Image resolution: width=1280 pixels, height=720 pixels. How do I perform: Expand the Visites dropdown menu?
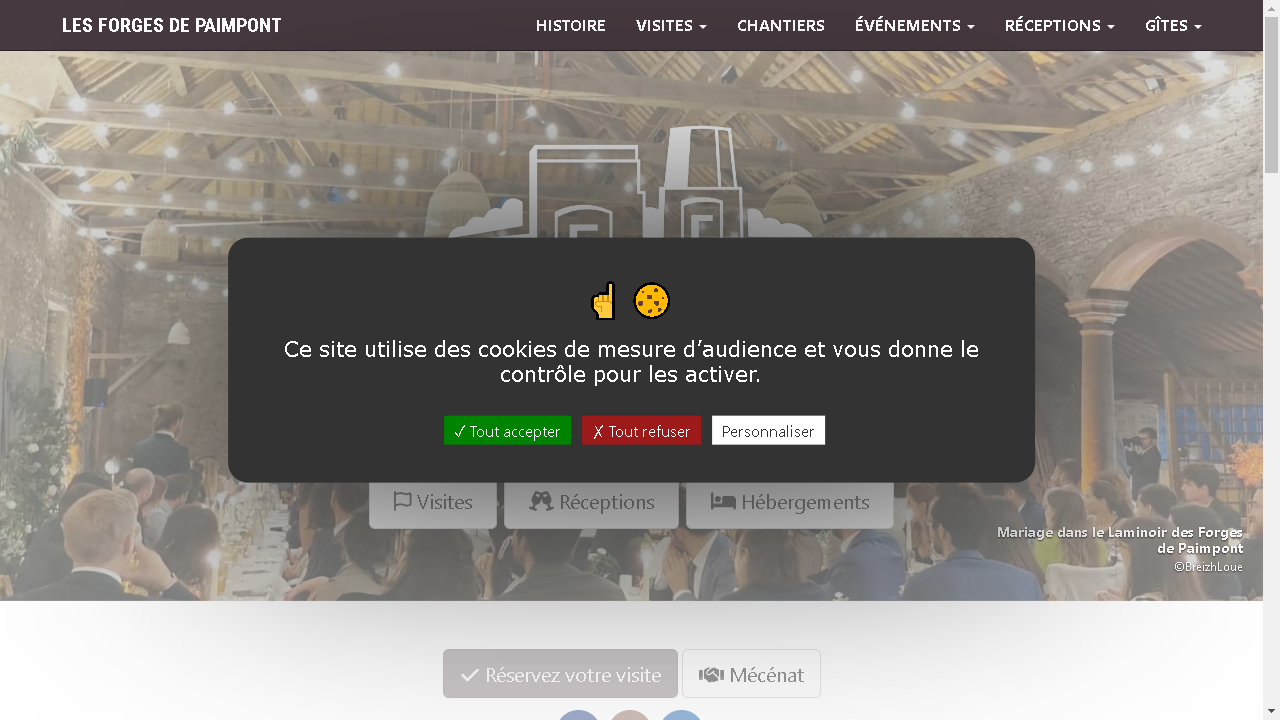pyautogui.click(x=671, y=25)
